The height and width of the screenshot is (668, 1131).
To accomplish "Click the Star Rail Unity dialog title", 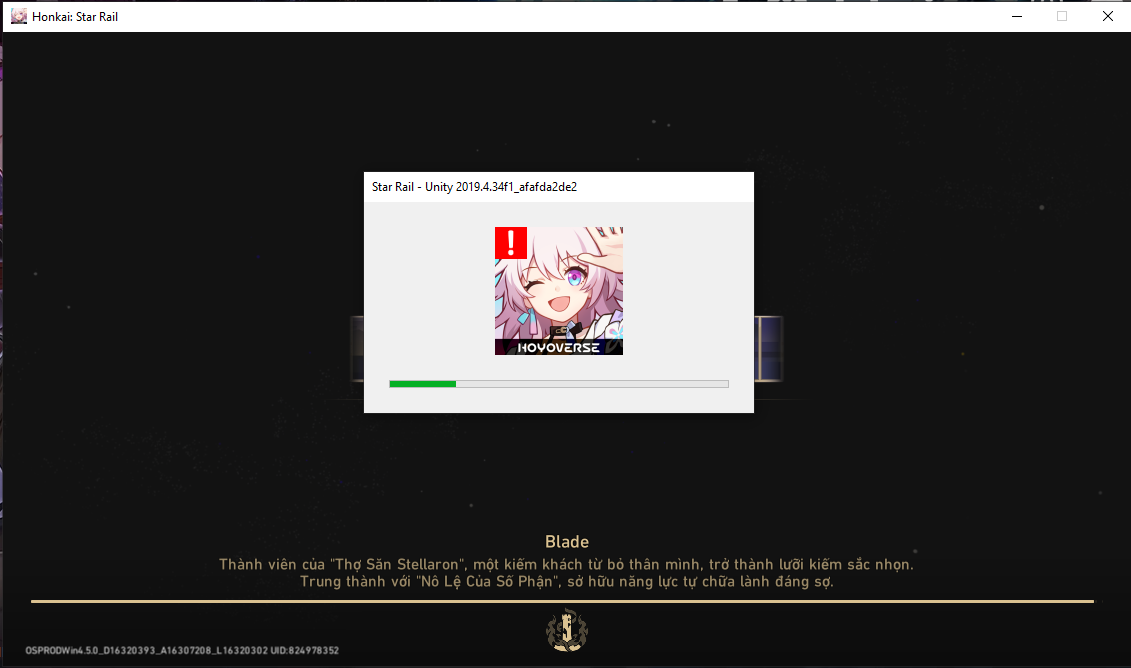I will pos(474,187).
